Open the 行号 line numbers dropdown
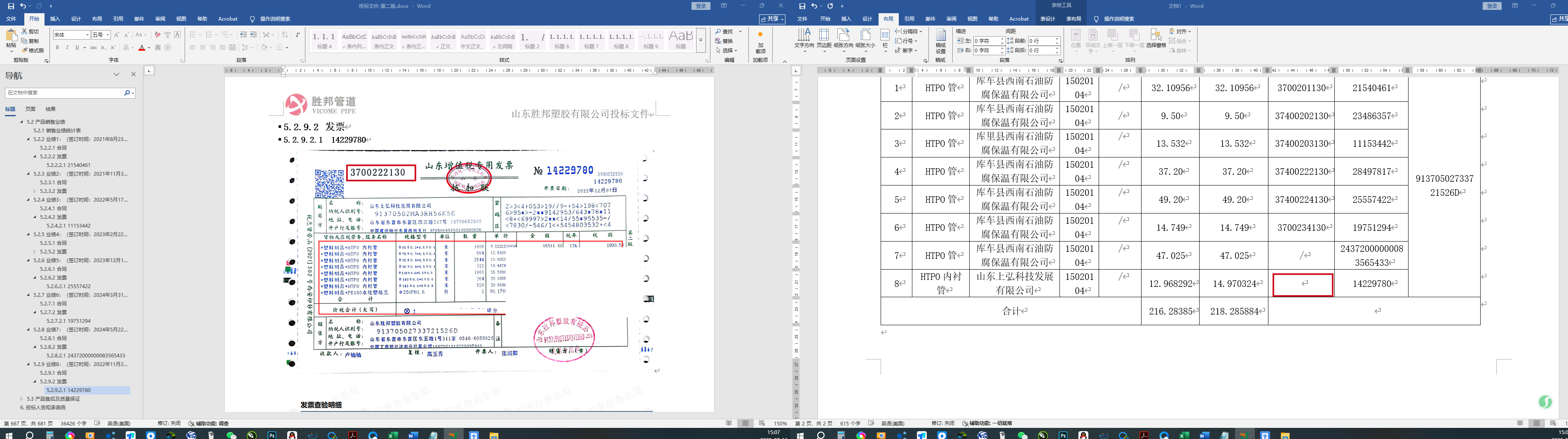 click(x=906, y=41)
